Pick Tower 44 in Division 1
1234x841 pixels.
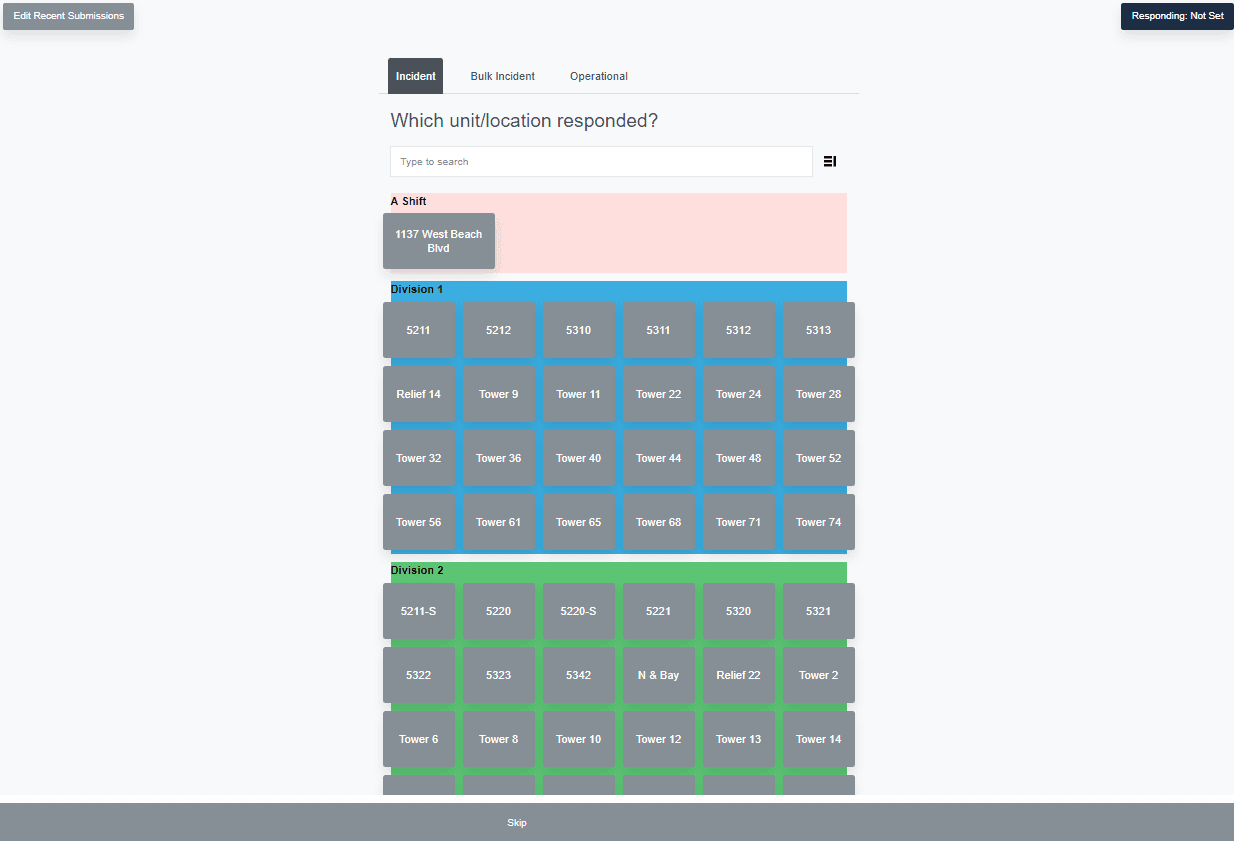click(658, 458)
